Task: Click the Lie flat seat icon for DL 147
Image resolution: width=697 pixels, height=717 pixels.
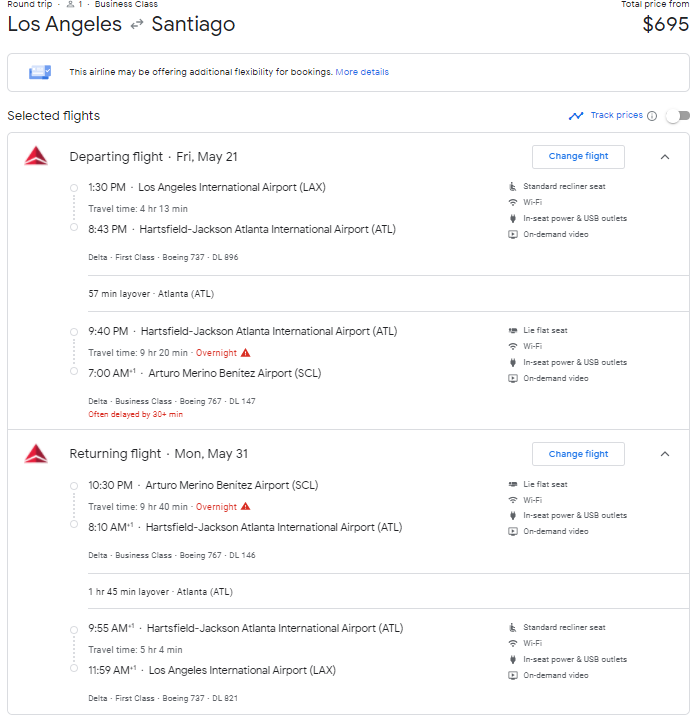Action: 513,330
